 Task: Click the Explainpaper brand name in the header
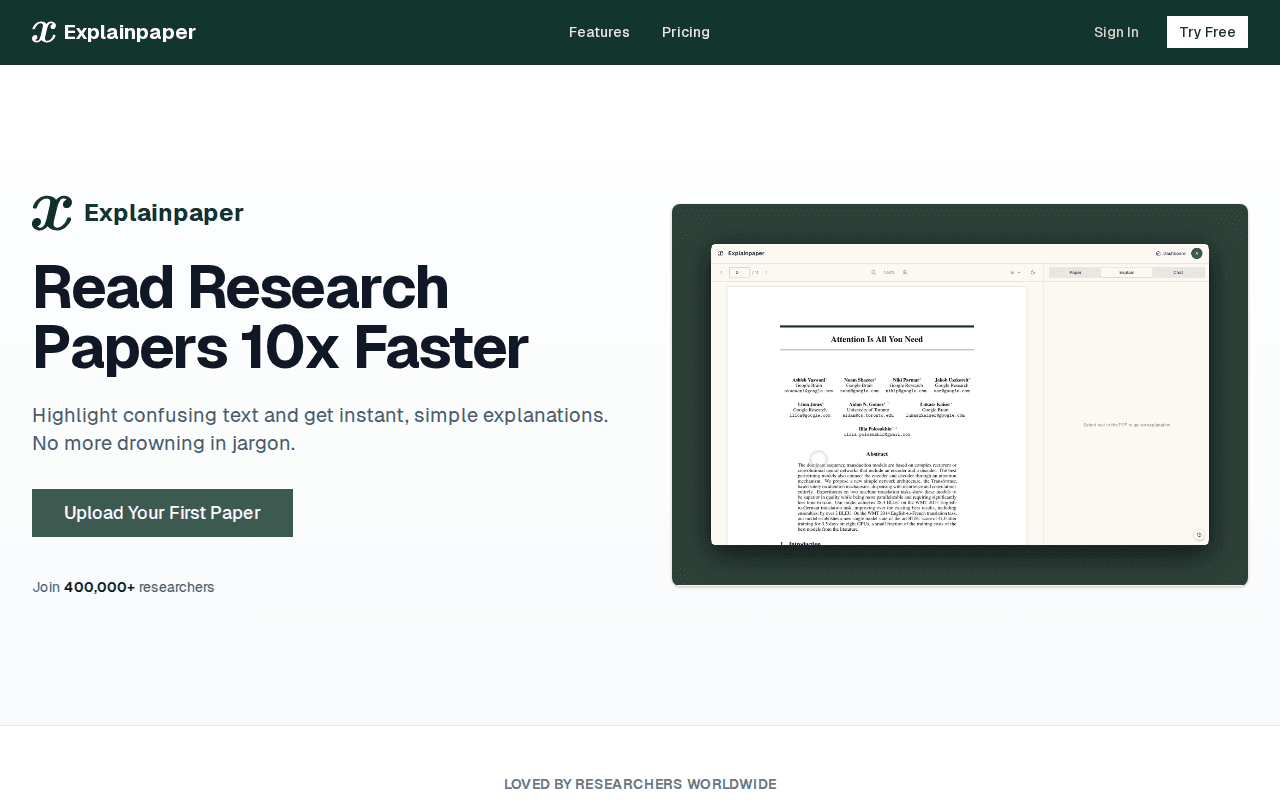tap(130, 32)
